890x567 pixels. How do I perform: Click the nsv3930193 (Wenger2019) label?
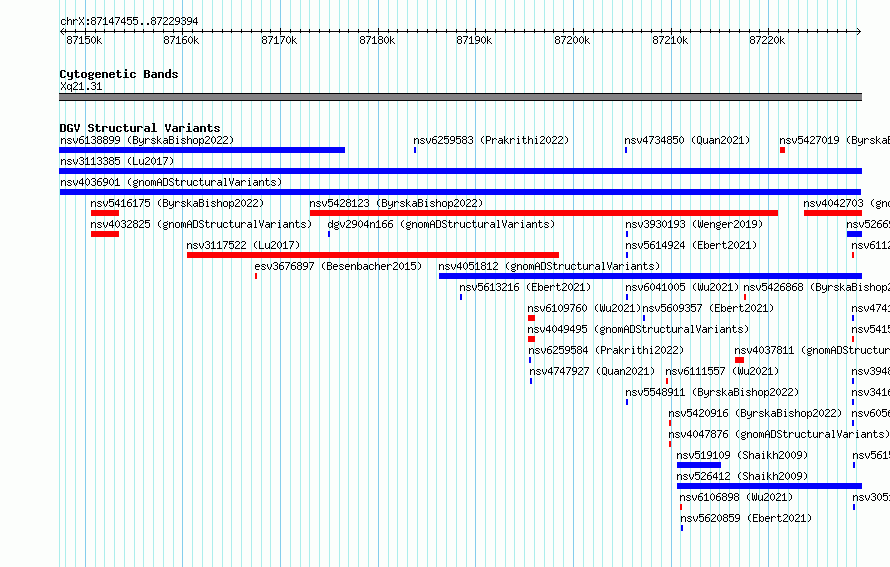pos(694,224)
